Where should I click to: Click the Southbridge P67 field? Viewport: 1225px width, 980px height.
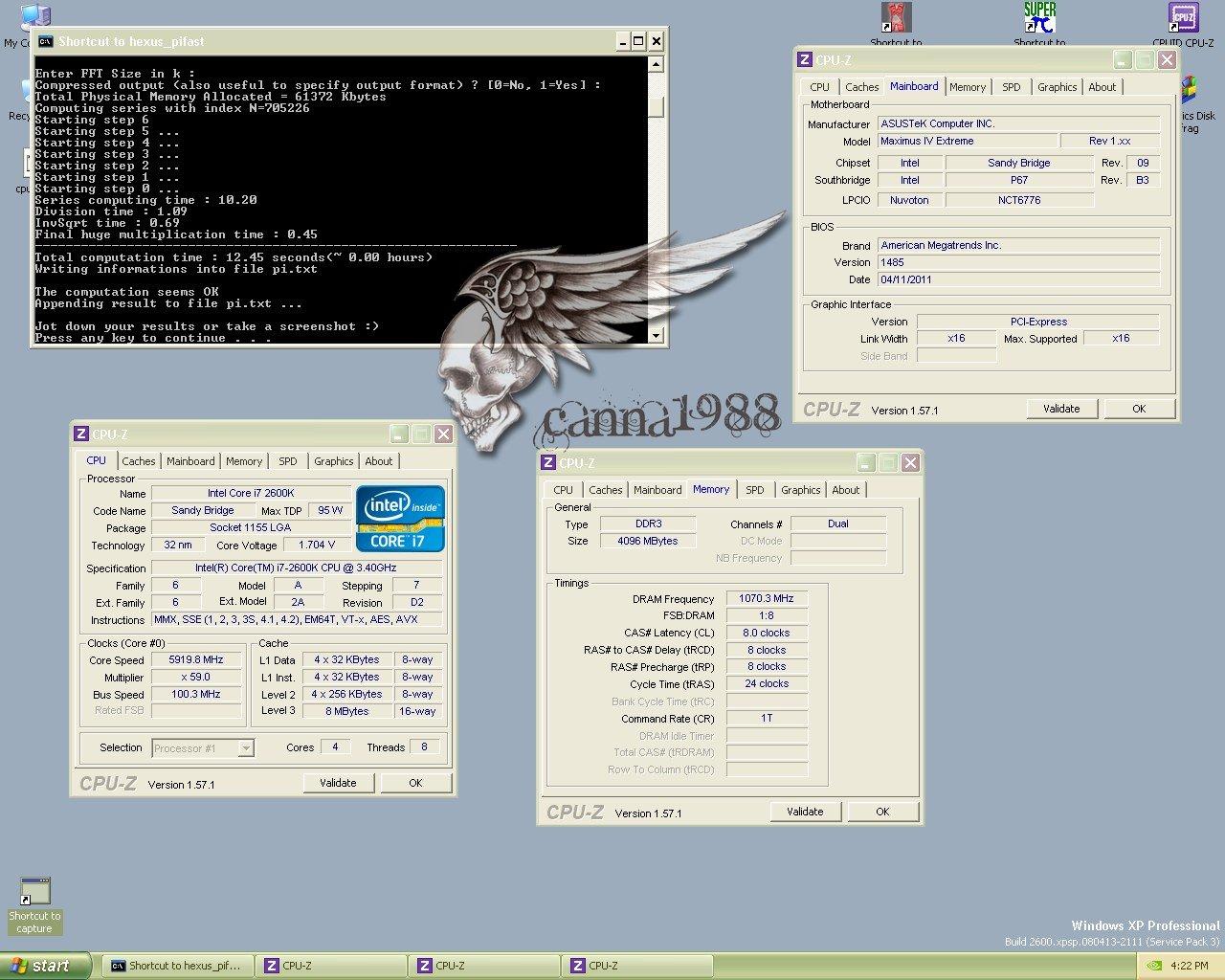pyautogui.click(x=1019, y=181)
